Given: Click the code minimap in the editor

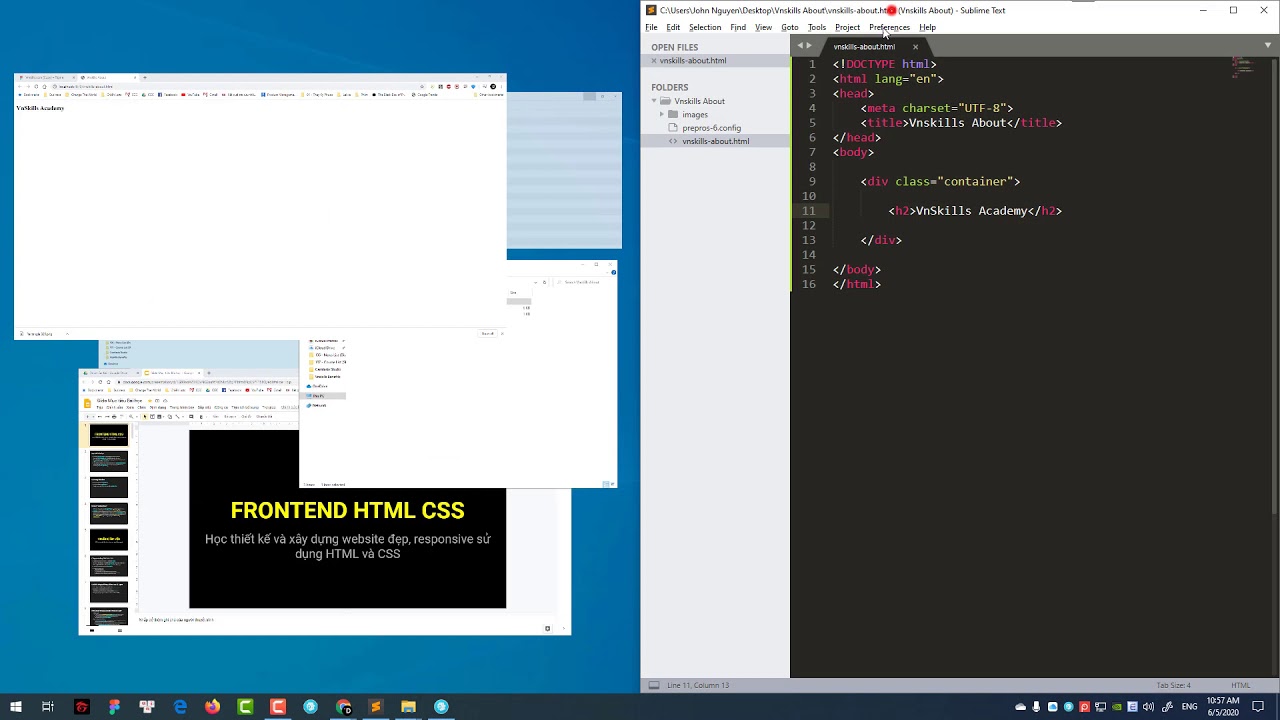Looking at the screenshot, I should click(x=1243, y=67).
